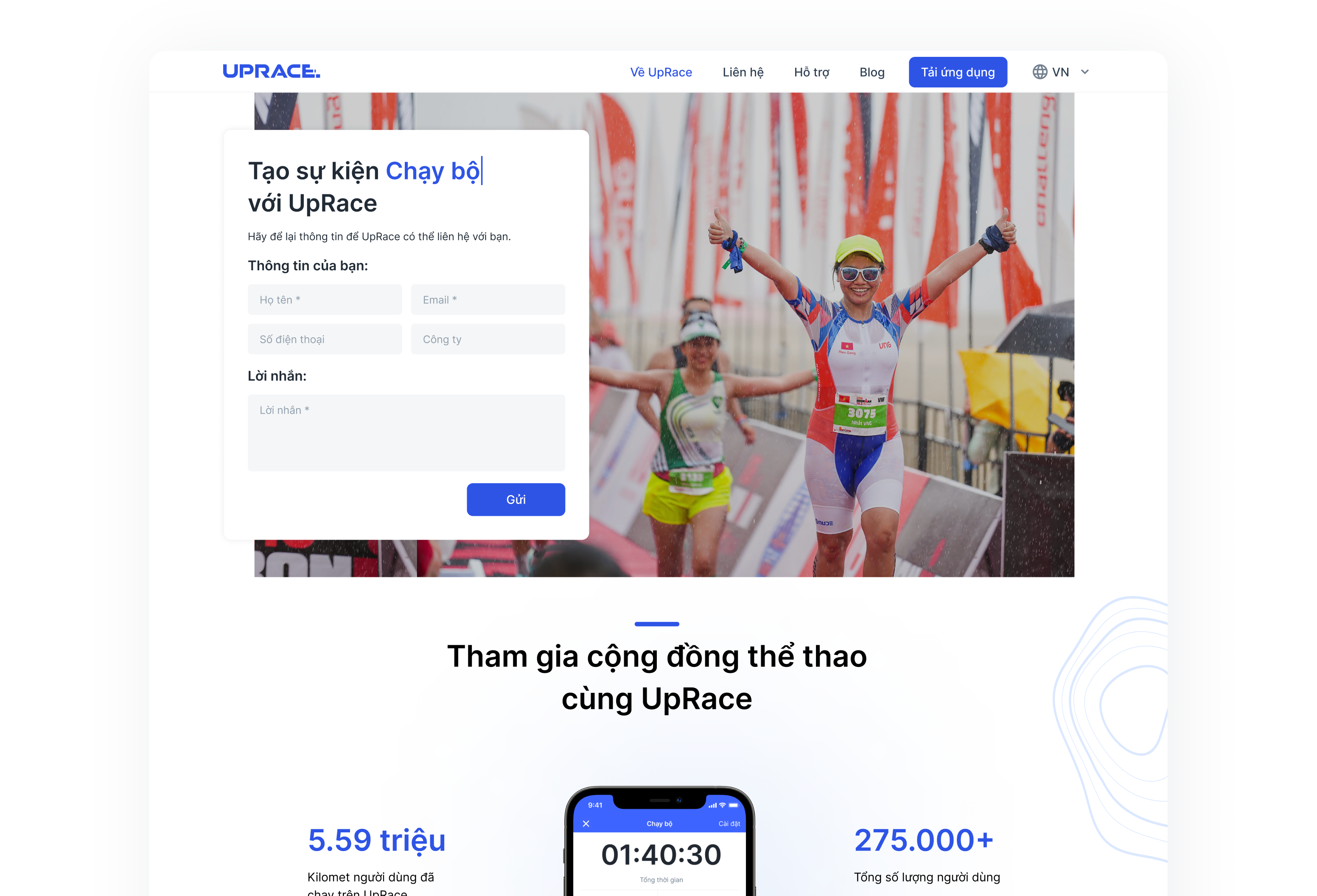Screen dimensions: 1317x896
Task: Click the phone mockup Chạy bộ title
Action: click(x=659, y=823)
